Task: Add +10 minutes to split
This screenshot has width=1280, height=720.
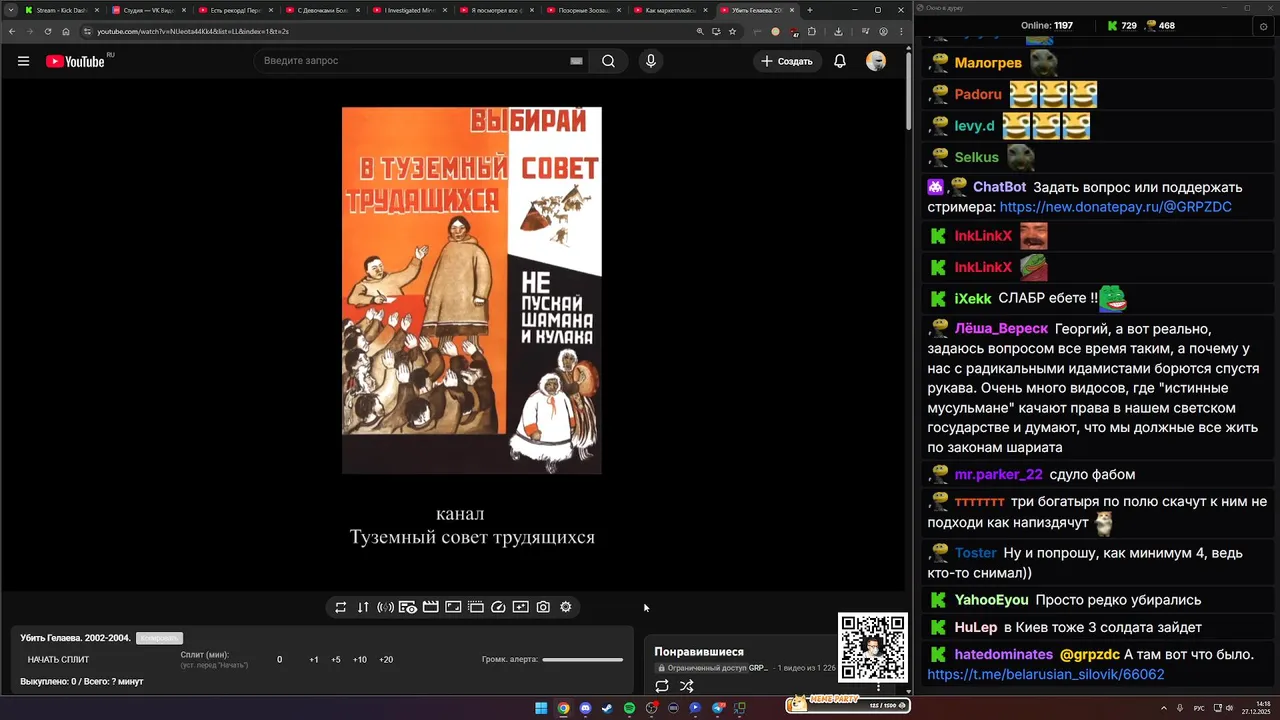Action: (360, 660)
